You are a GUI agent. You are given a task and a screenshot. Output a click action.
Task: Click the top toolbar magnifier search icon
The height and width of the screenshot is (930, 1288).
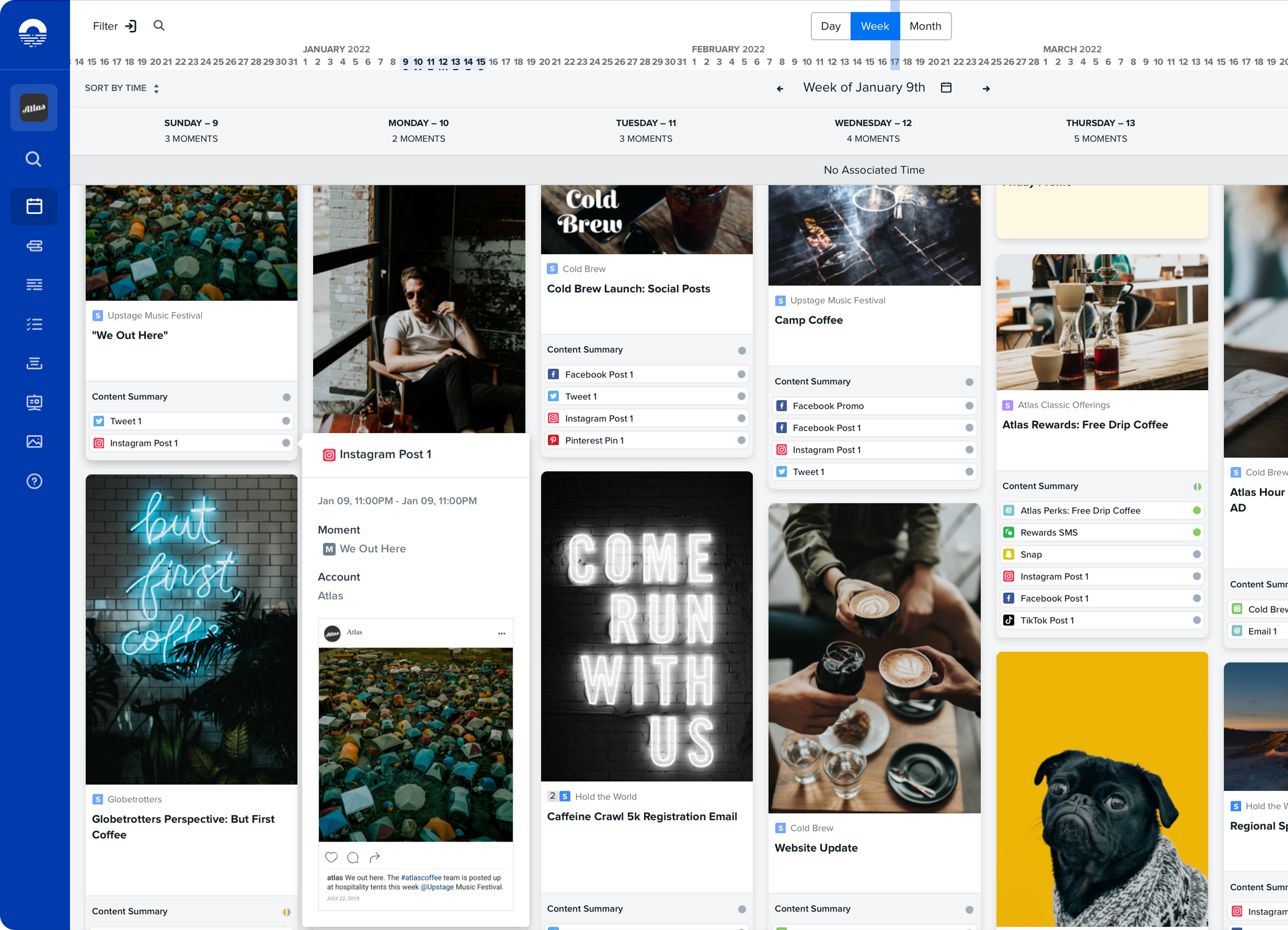(159, 25)
